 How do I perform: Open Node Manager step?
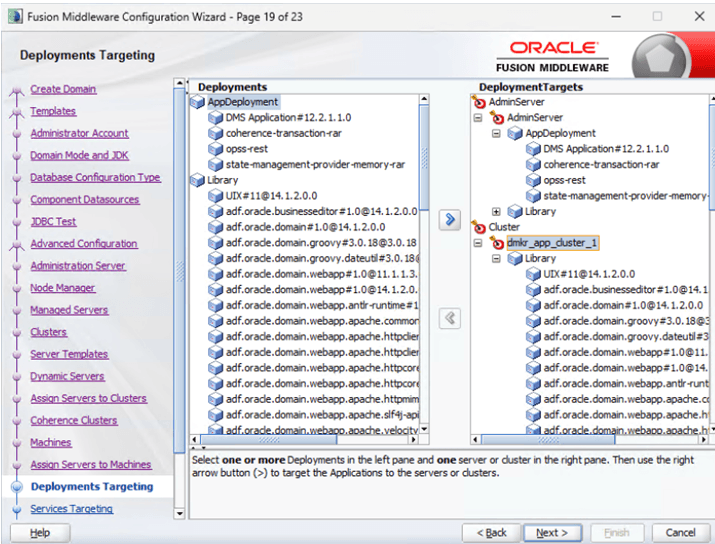click(62, 288)
